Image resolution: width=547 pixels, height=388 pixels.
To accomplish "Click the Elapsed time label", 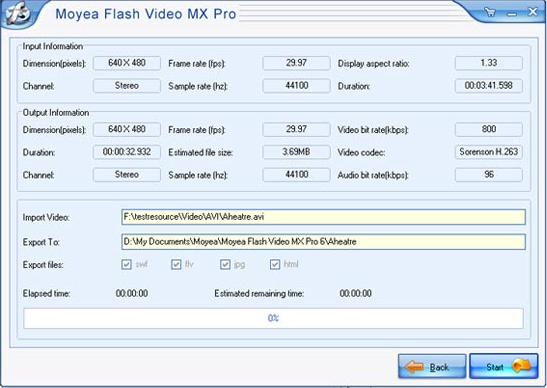I will pyautogui.click(x=46, y=293).
